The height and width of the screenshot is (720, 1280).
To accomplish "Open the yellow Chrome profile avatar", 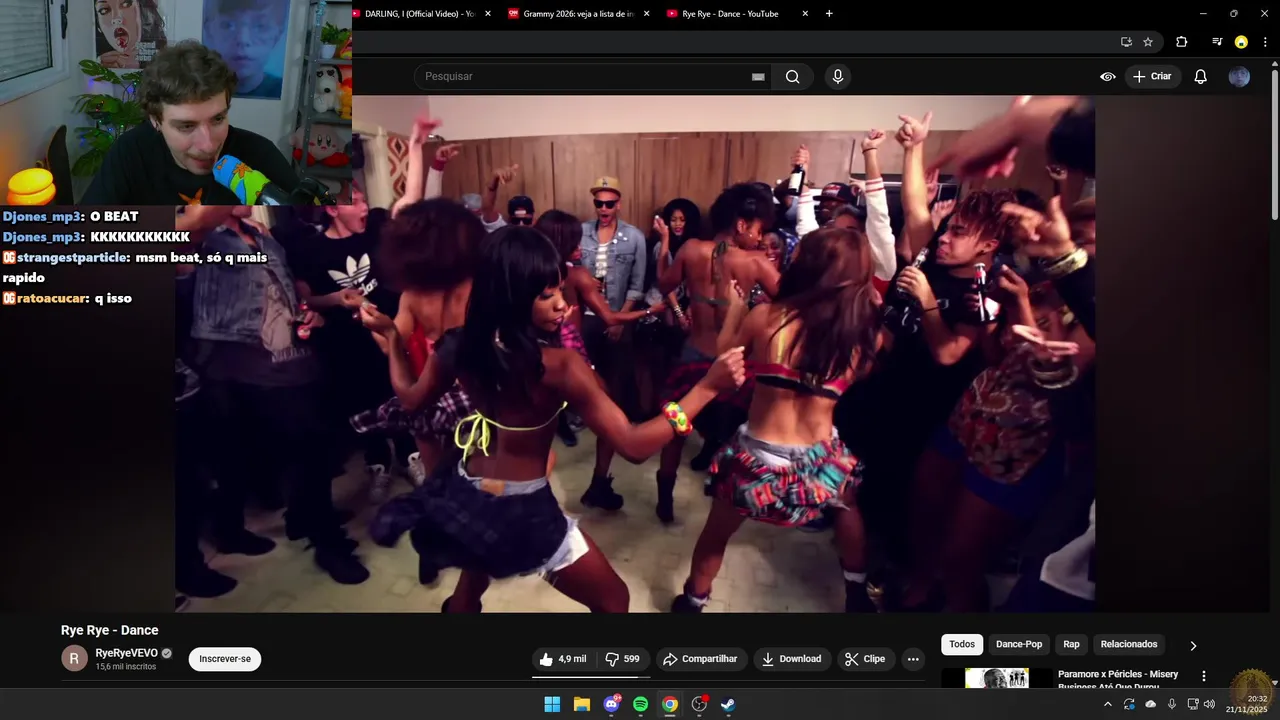I will pos(1241,42).
